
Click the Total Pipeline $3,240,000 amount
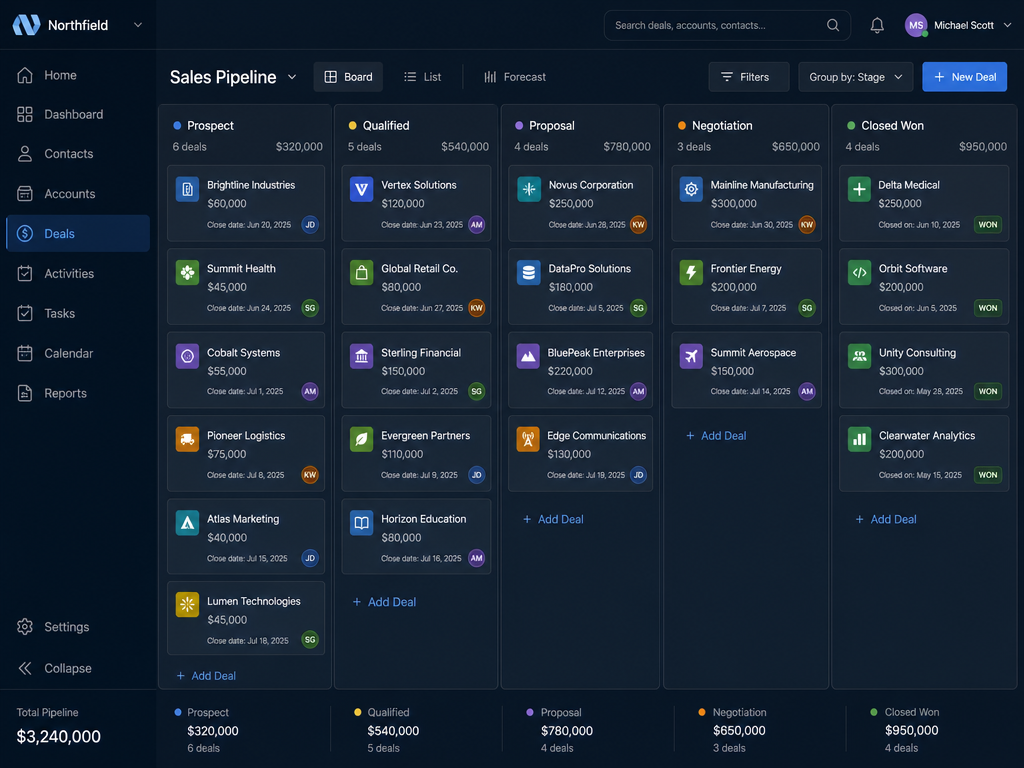point(59,737)
